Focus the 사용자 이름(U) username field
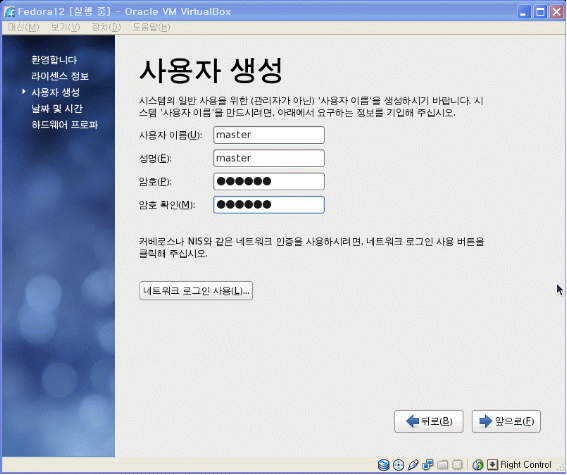567x475 pixels. point(269,135)
